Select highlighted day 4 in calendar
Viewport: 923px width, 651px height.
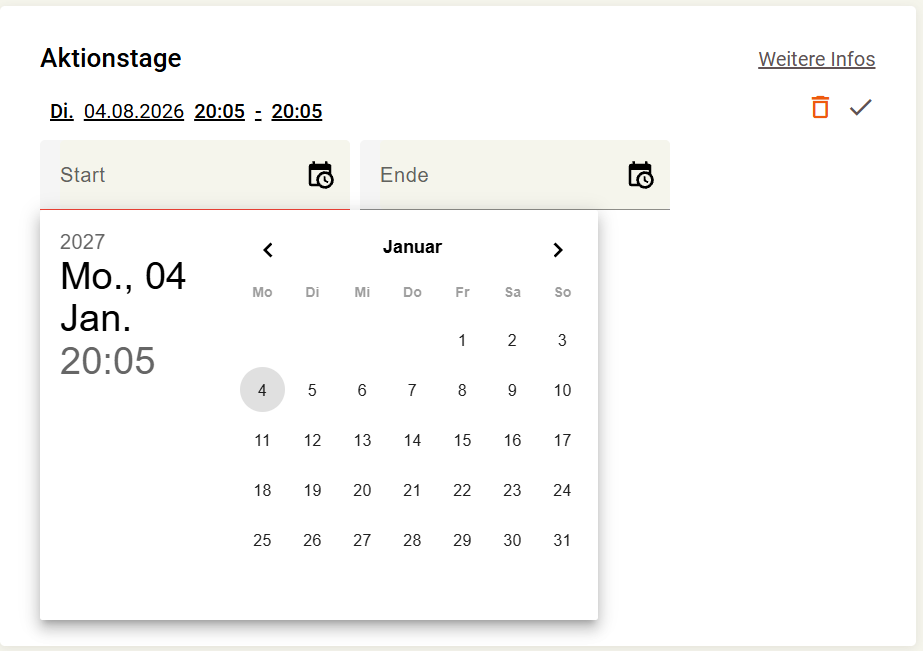pos(262,390)
